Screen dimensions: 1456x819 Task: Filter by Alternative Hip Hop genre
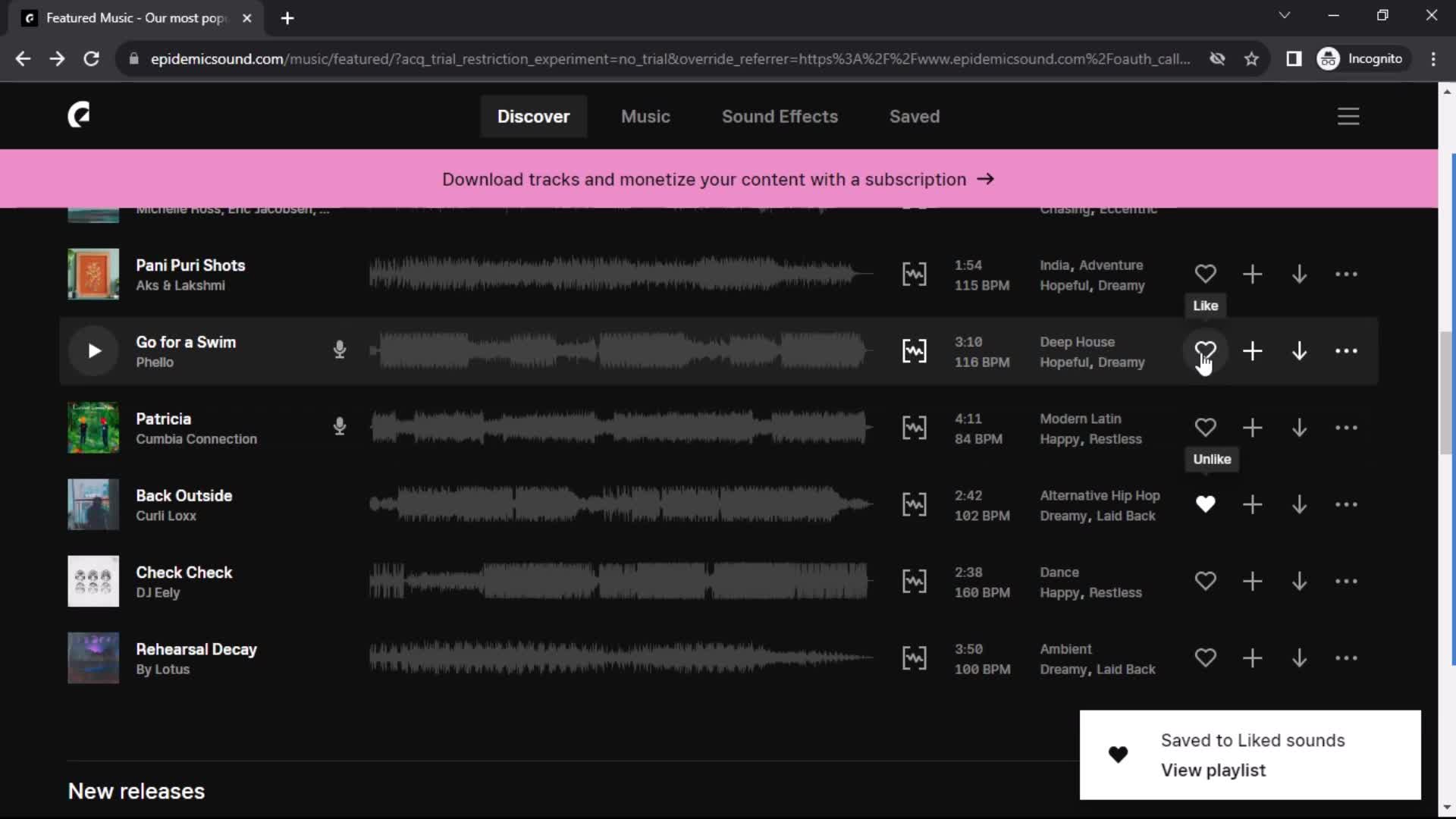tap(1100, 495)
